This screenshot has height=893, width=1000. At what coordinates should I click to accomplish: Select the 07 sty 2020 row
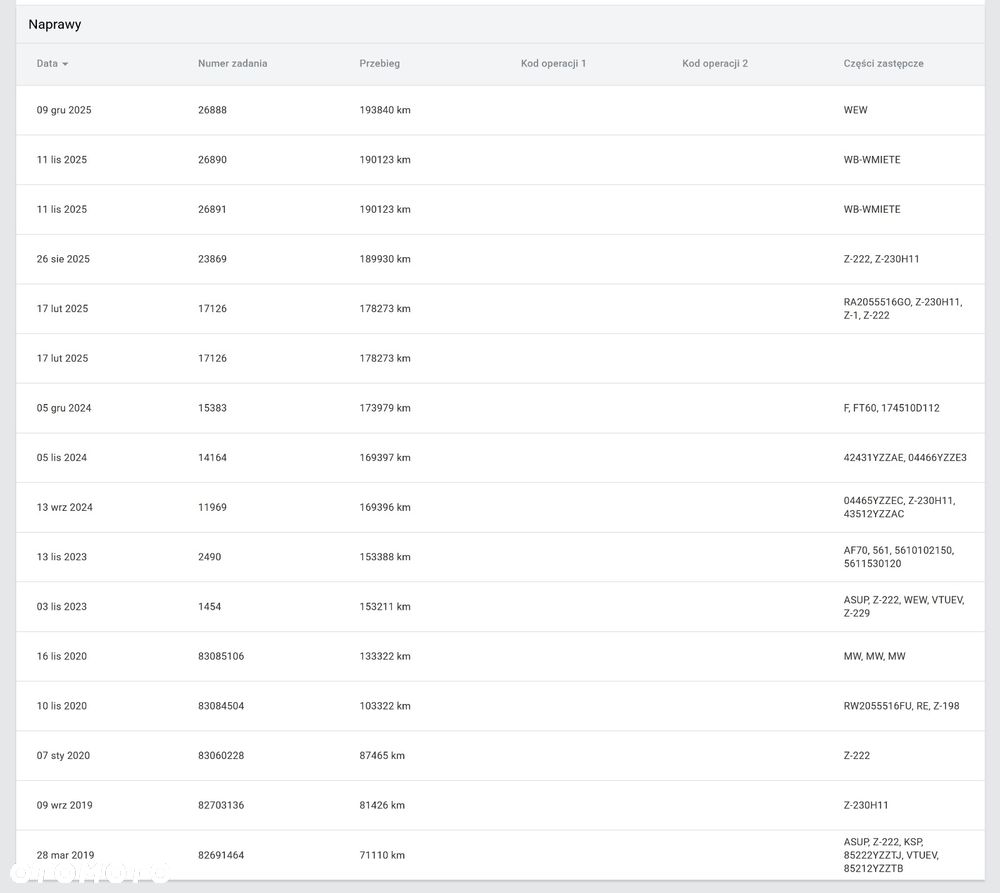[x=500, y=755]
